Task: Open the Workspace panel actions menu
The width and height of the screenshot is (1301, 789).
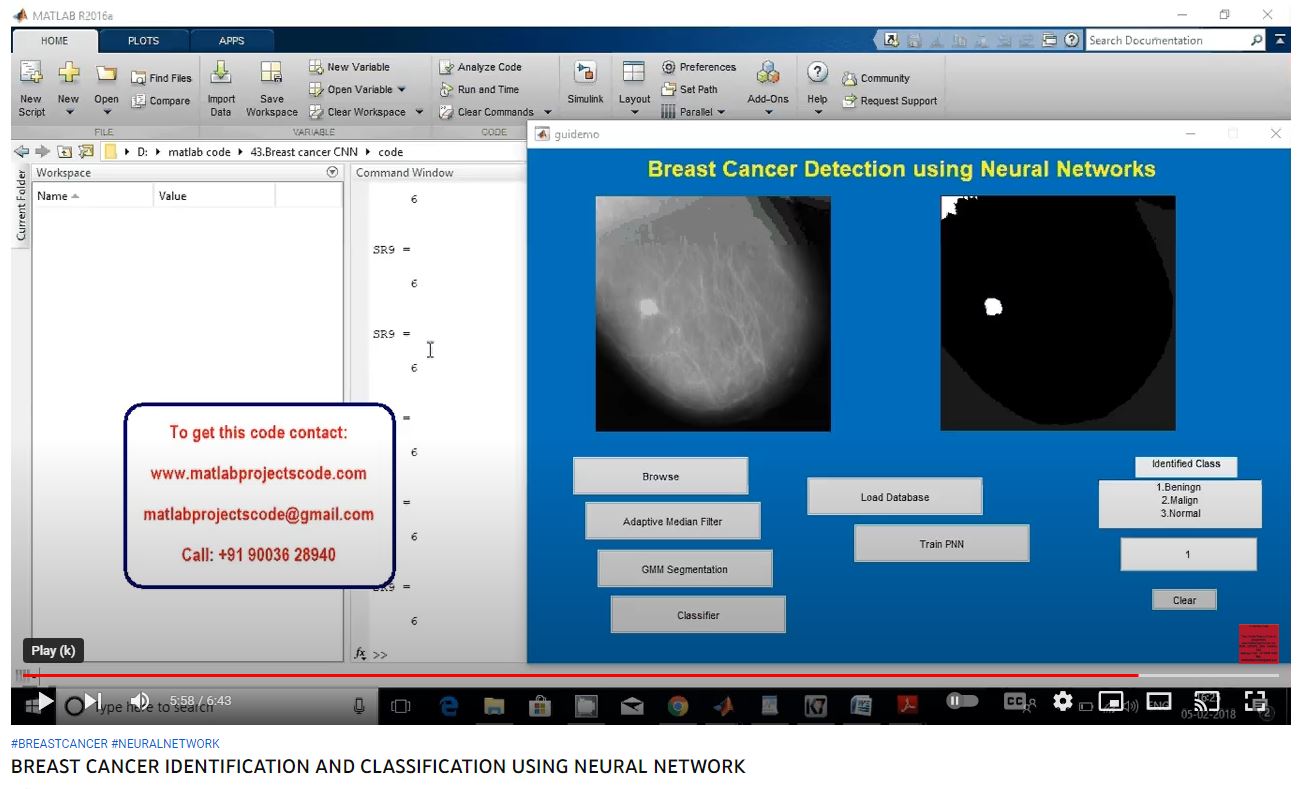Action: pyautogui.click(x=333, y=172)
